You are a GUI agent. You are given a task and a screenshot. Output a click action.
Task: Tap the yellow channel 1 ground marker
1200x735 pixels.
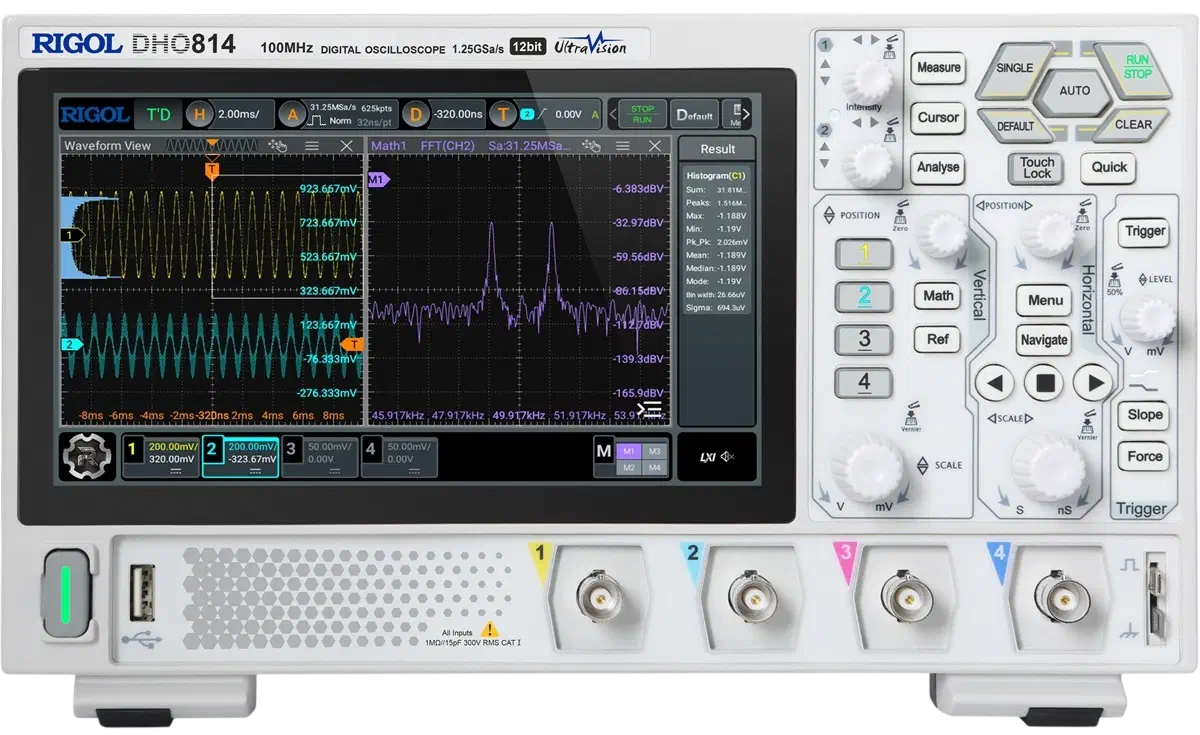71,235
